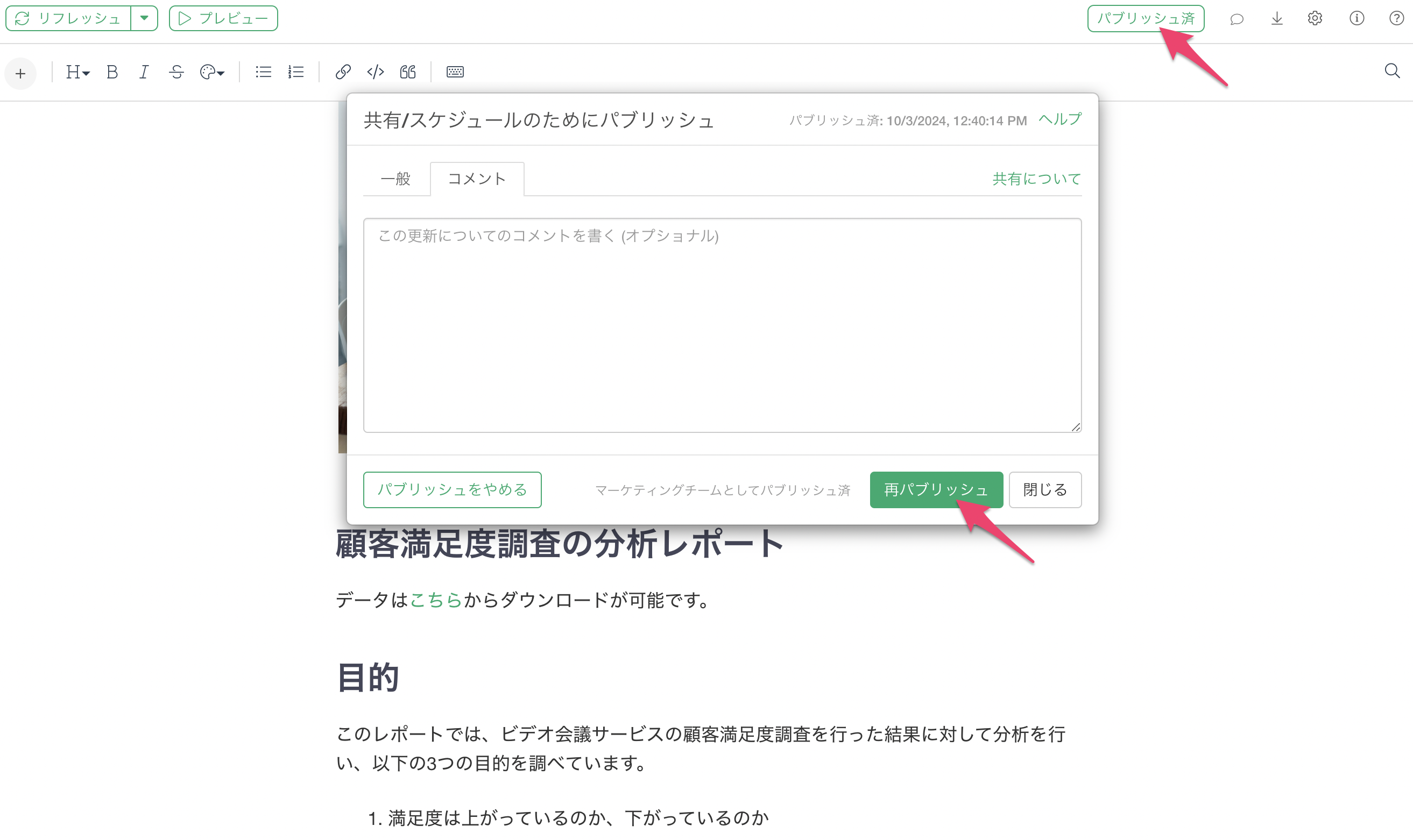Viewport: 1413px width, 840px height.
Task: Open the comments speech bubble icon
Action: (x=1237, y=19)
